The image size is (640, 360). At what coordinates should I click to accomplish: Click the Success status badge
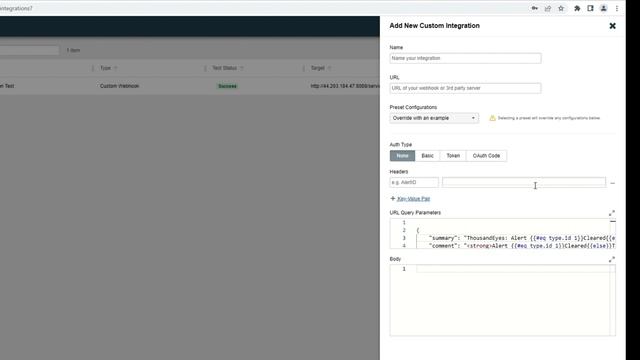227,86
